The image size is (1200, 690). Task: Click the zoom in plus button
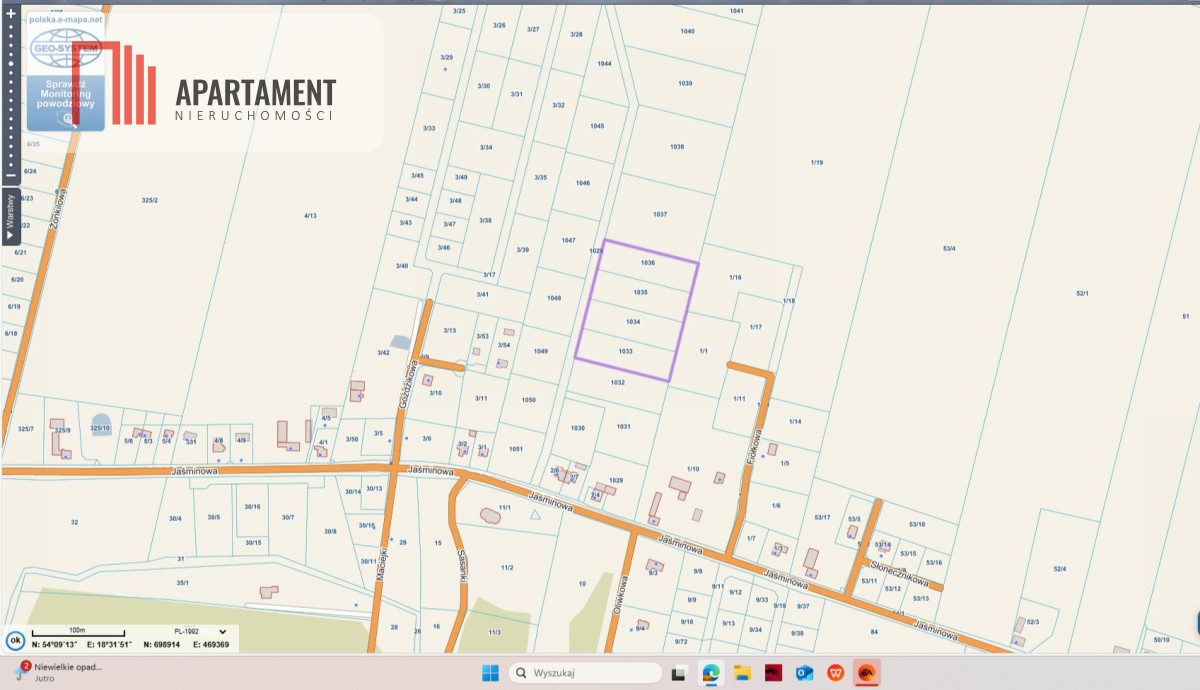(11, 14)
